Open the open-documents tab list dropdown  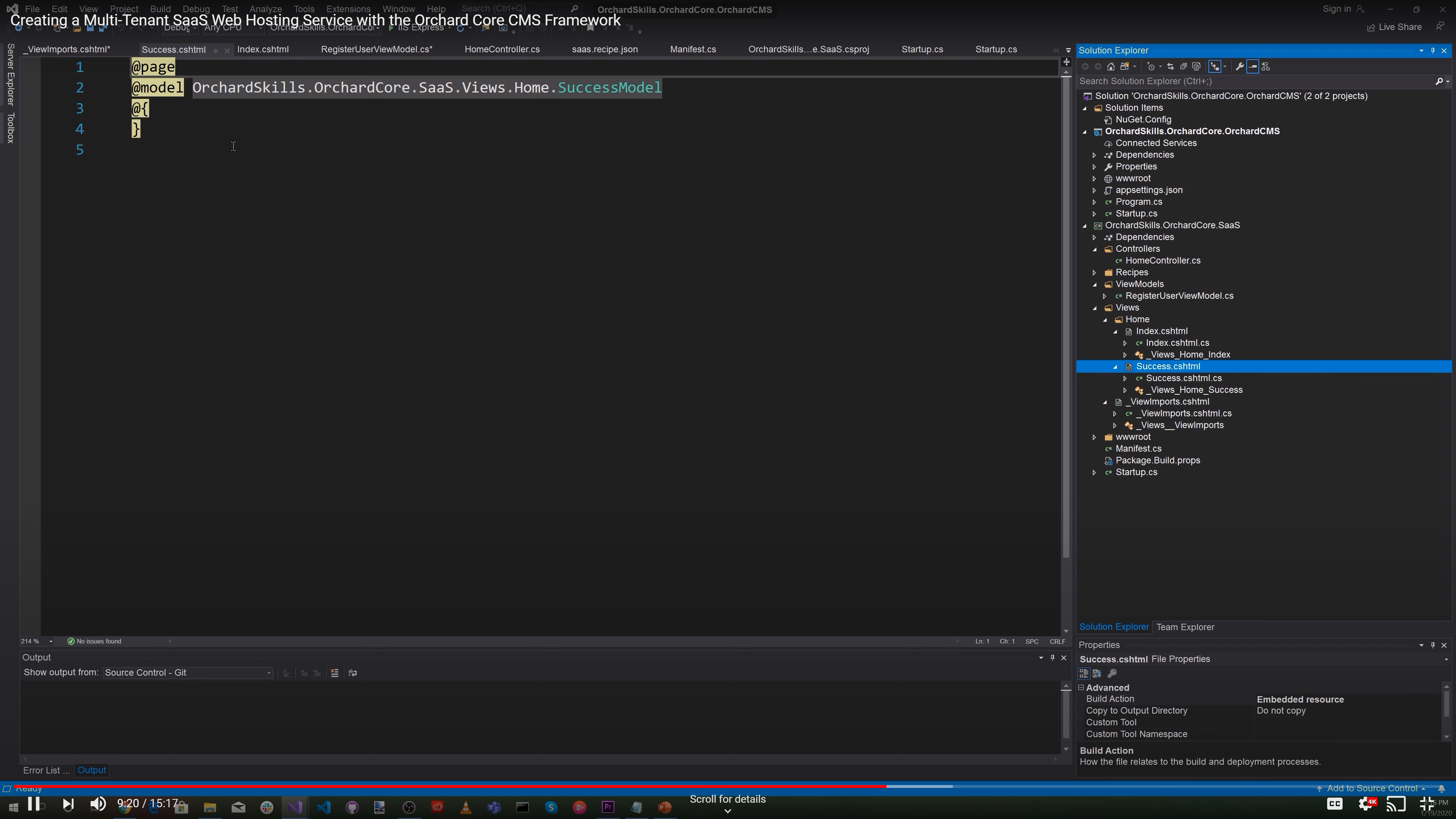pyautogui.click(x=1068, y=51)
